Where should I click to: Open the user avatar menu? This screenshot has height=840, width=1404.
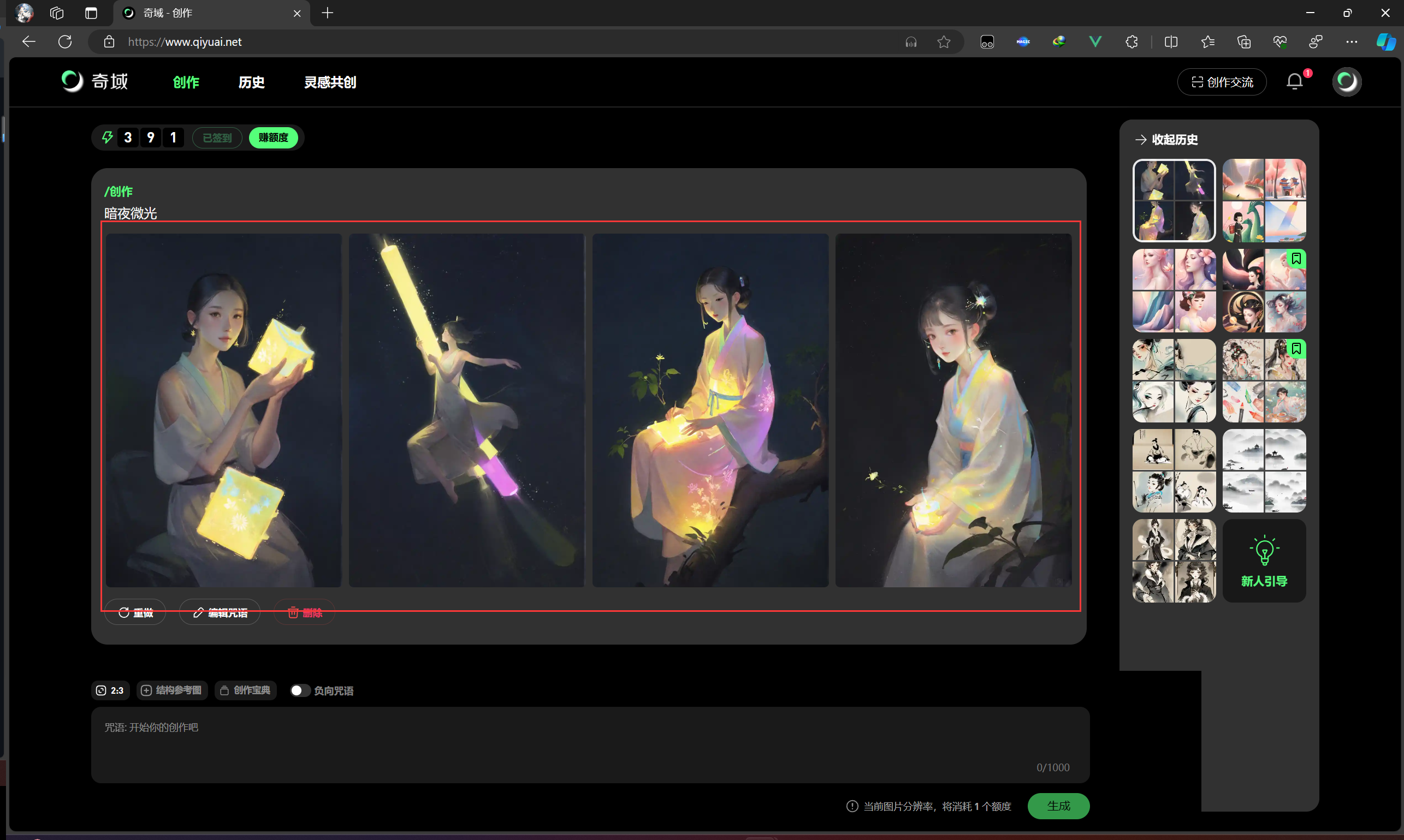click(x=1347, y=82)
